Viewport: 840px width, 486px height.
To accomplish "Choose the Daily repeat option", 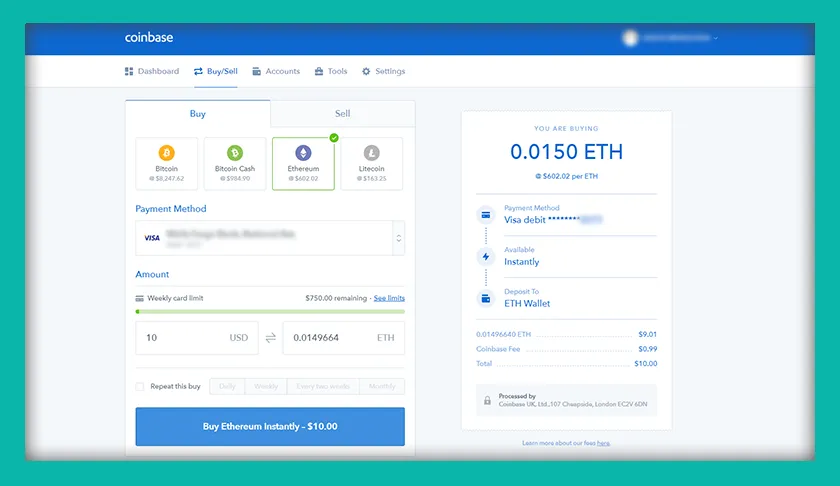I will (227, 386).
